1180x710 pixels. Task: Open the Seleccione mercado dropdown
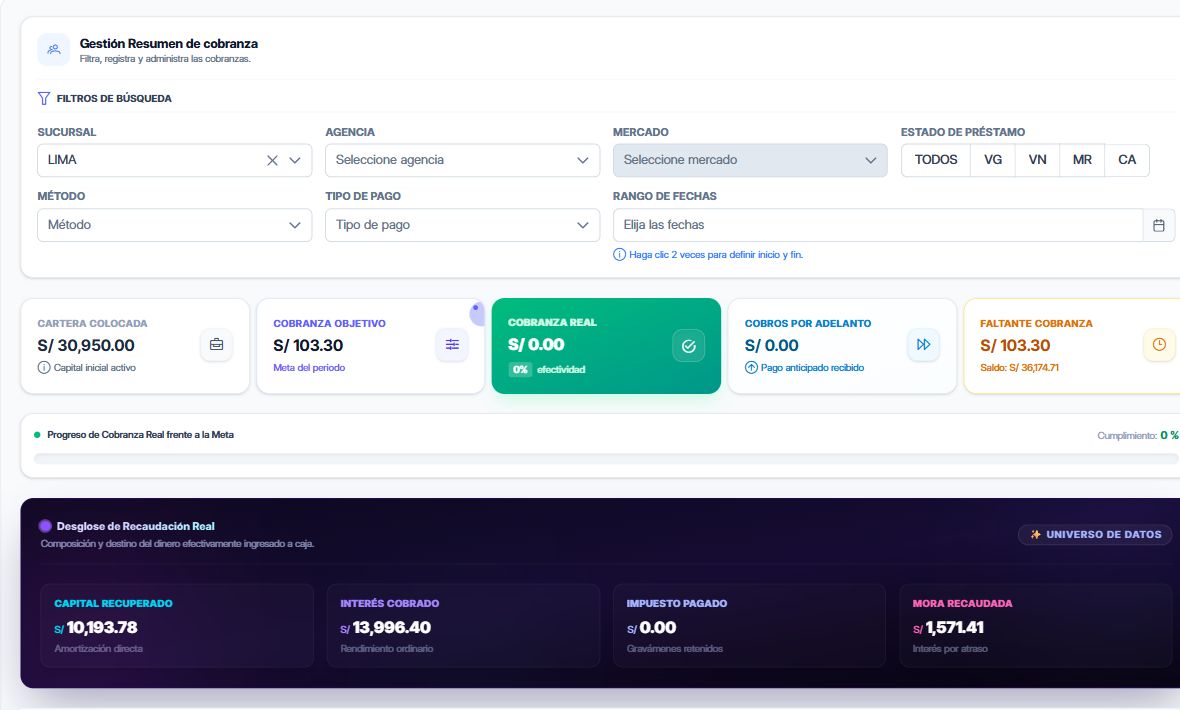pos(750,160)
